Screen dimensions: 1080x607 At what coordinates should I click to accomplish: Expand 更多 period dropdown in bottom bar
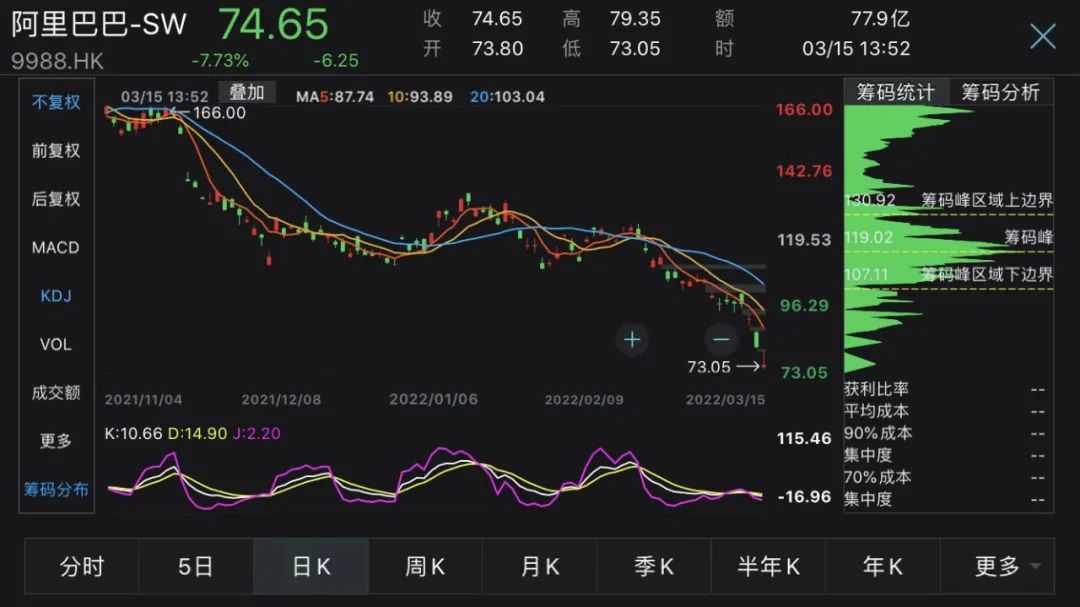997,566
